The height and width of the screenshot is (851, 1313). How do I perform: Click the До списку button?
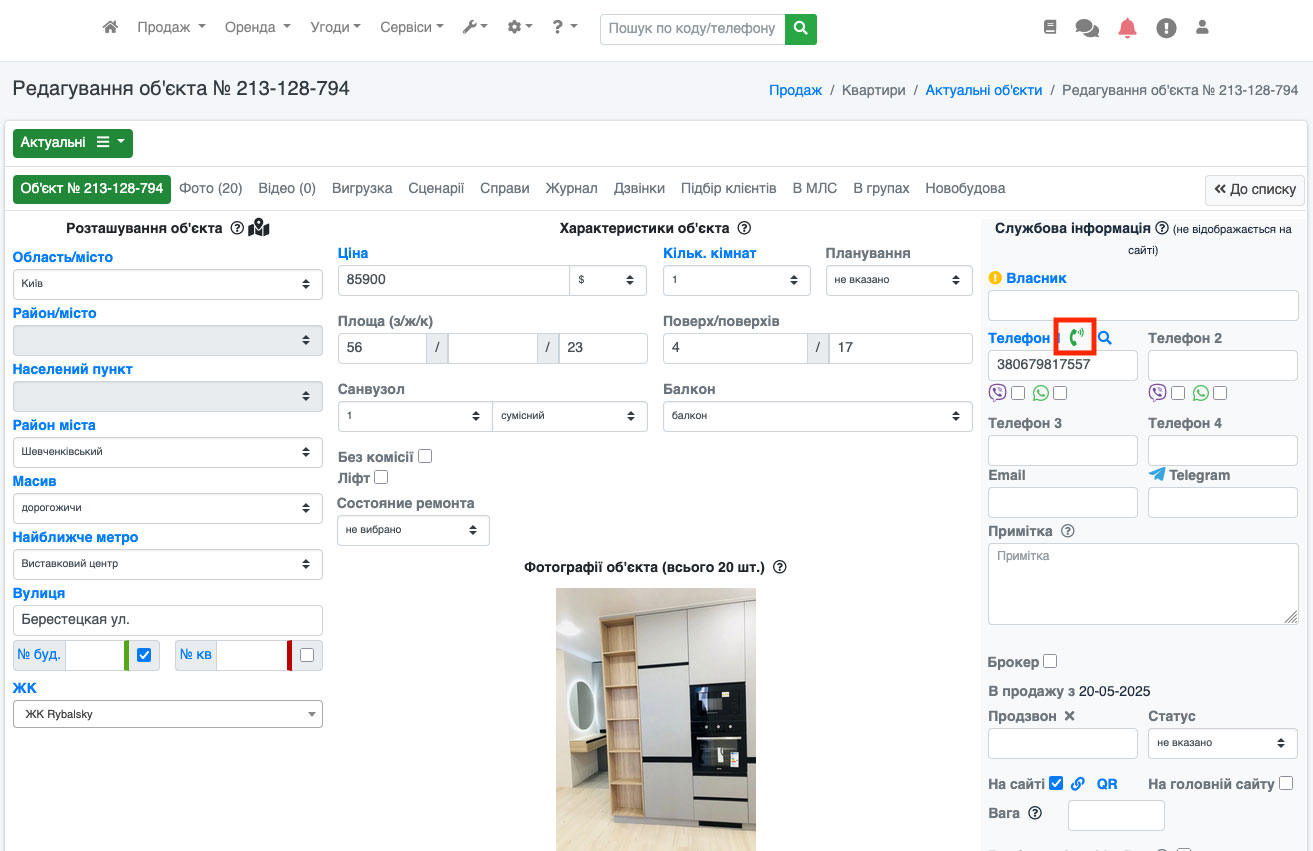point(1255,189)
